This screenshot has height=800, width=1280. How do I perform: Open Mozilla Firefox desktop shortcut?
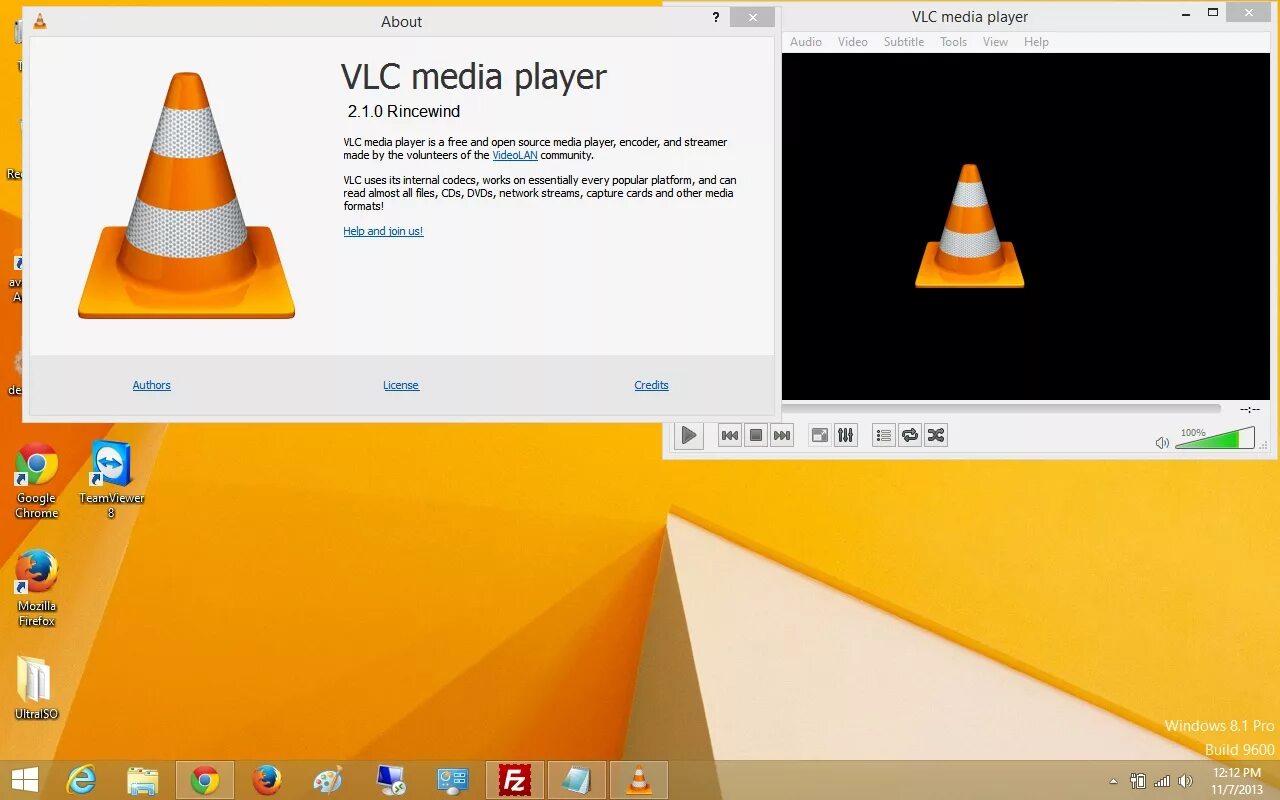pos(37,590)
